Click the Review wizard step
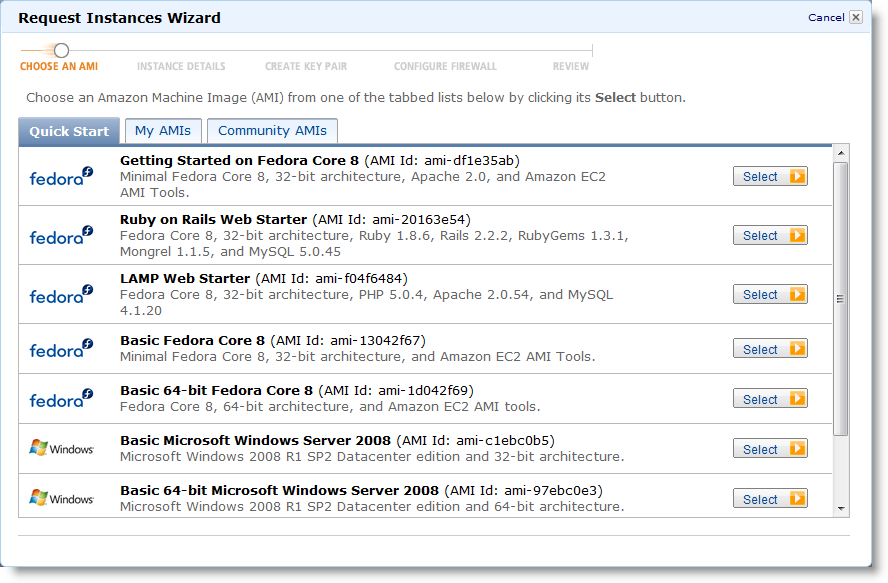 click(571, 66)
